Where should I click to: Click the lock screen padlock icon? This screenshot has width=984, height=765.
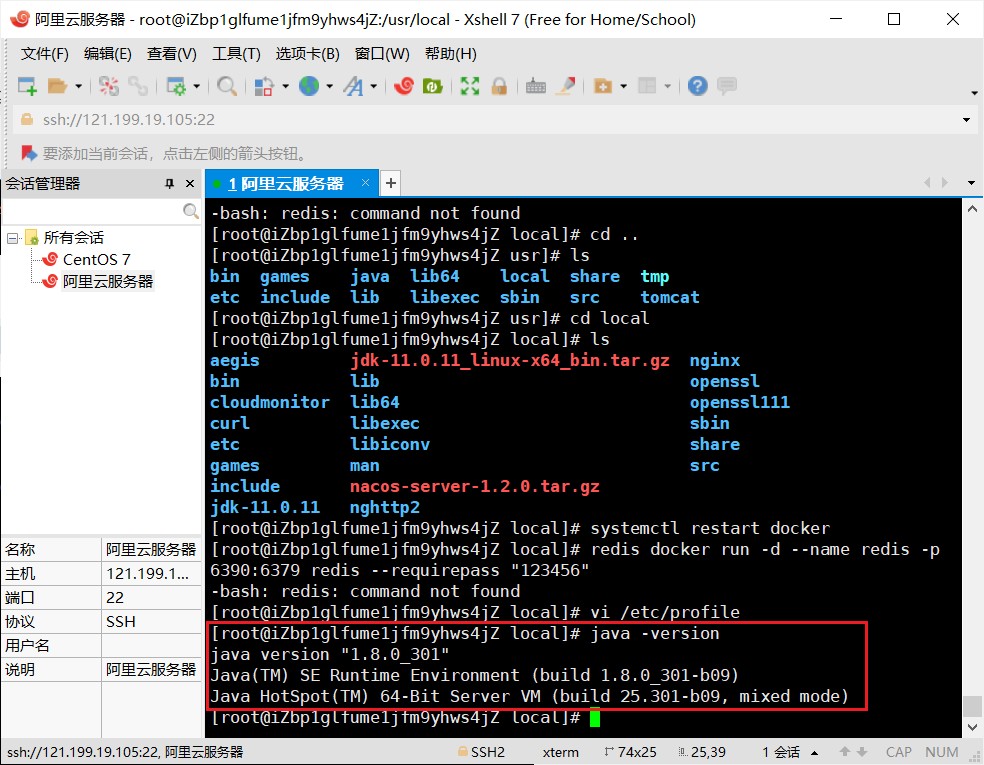(499, 85)
